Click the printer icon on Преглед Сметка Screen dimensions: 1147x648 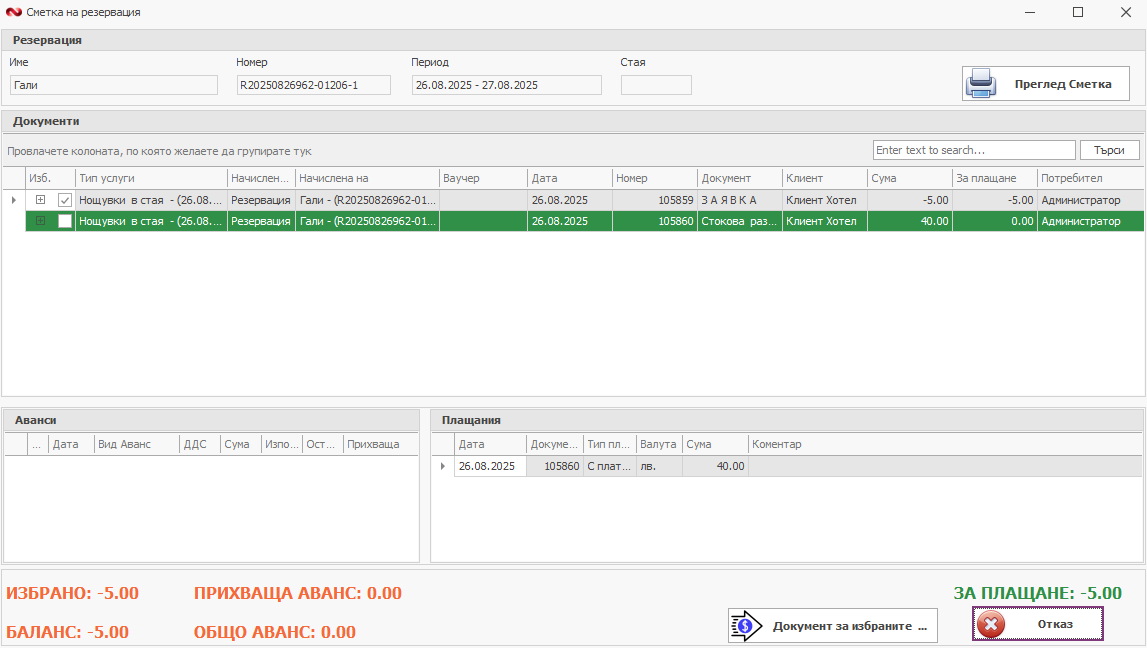point(981,84)
